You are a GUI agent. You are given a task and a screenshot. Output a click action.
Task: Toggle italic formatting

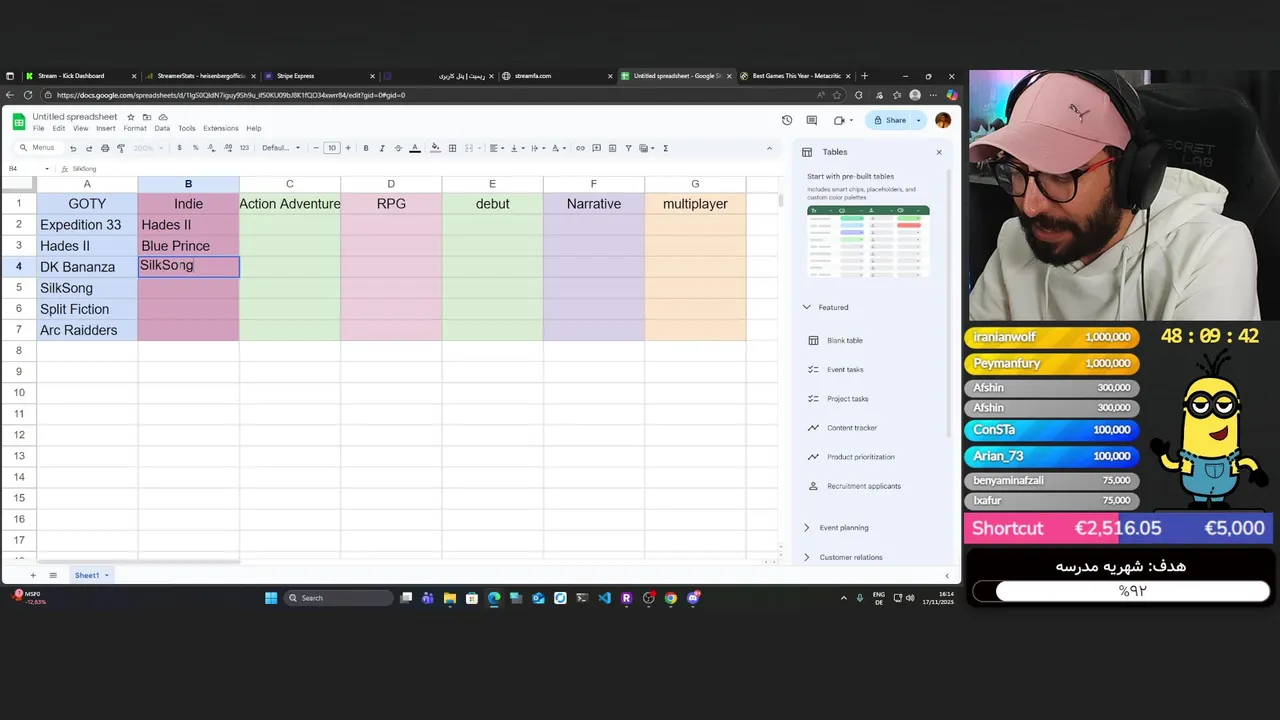tap(382, 148)
